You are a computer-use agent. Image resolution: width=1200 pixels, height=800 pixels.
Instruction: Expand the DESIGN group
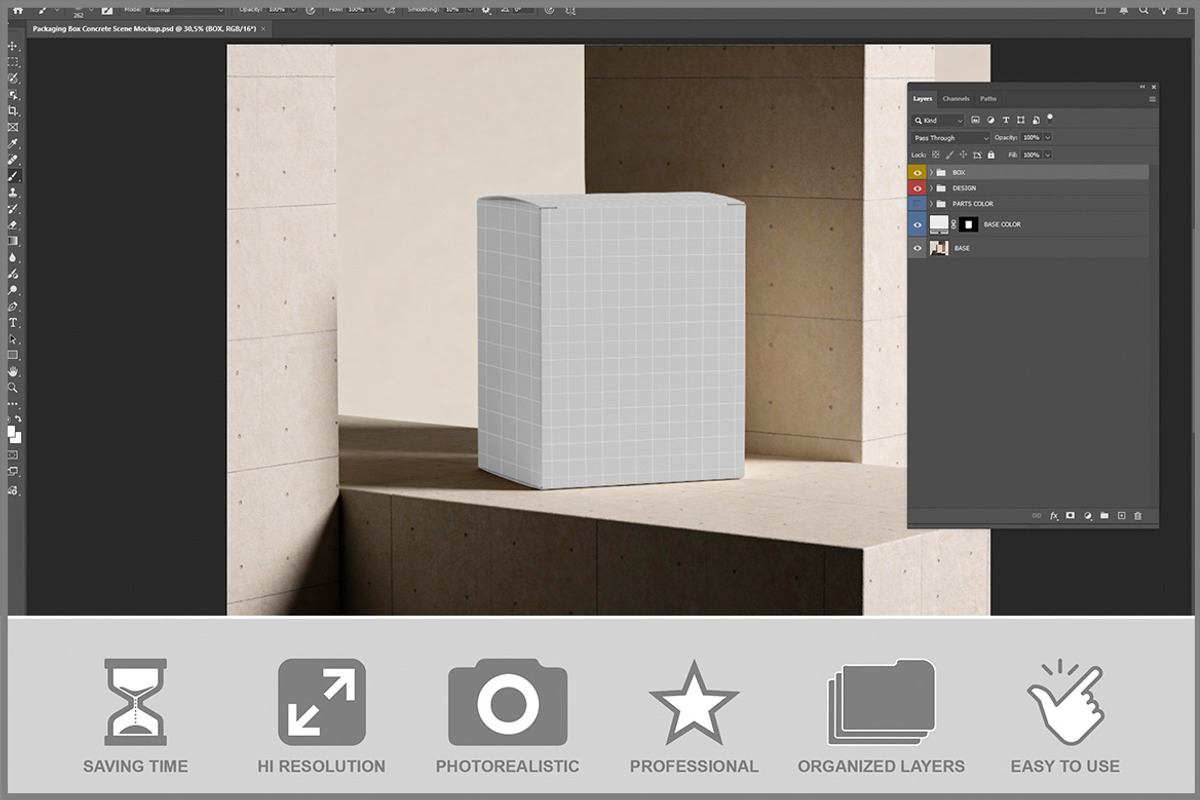coord(931,188)
